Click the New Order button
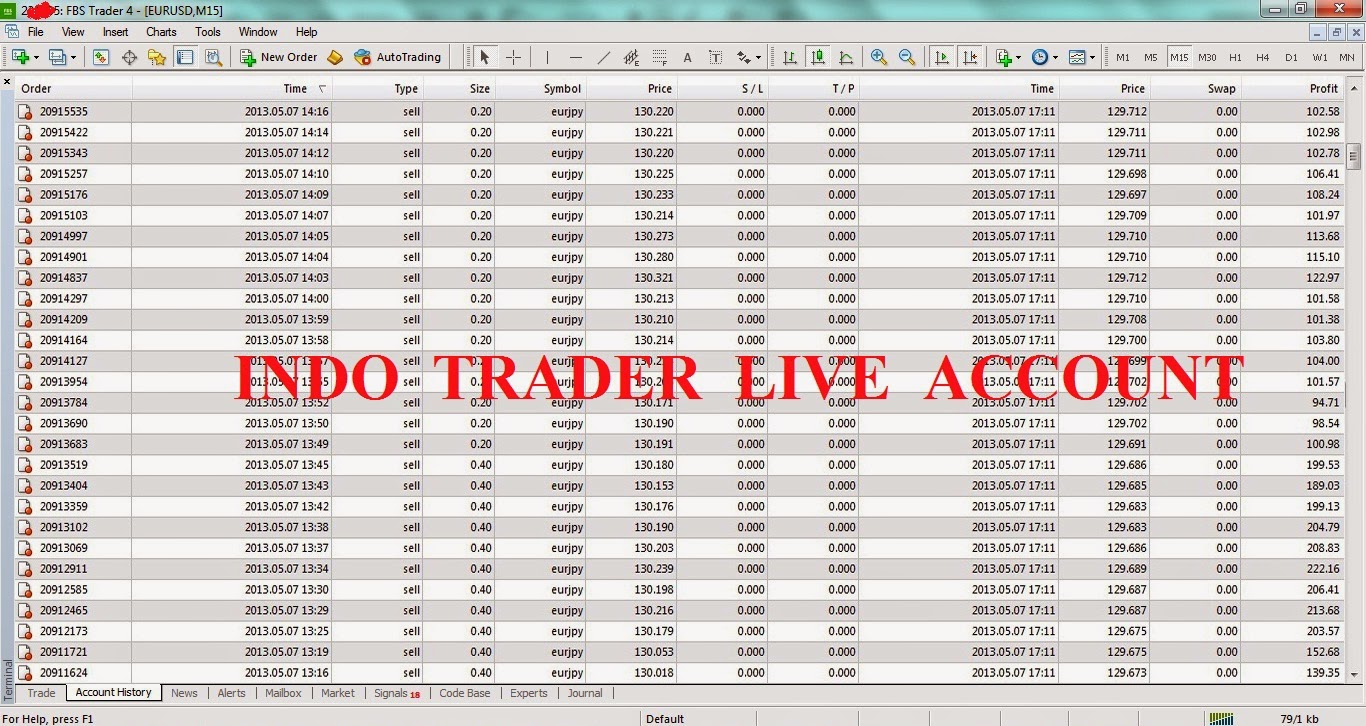Image resolution: width=1366 pixels, height=726 pixels. pos(279,57)
